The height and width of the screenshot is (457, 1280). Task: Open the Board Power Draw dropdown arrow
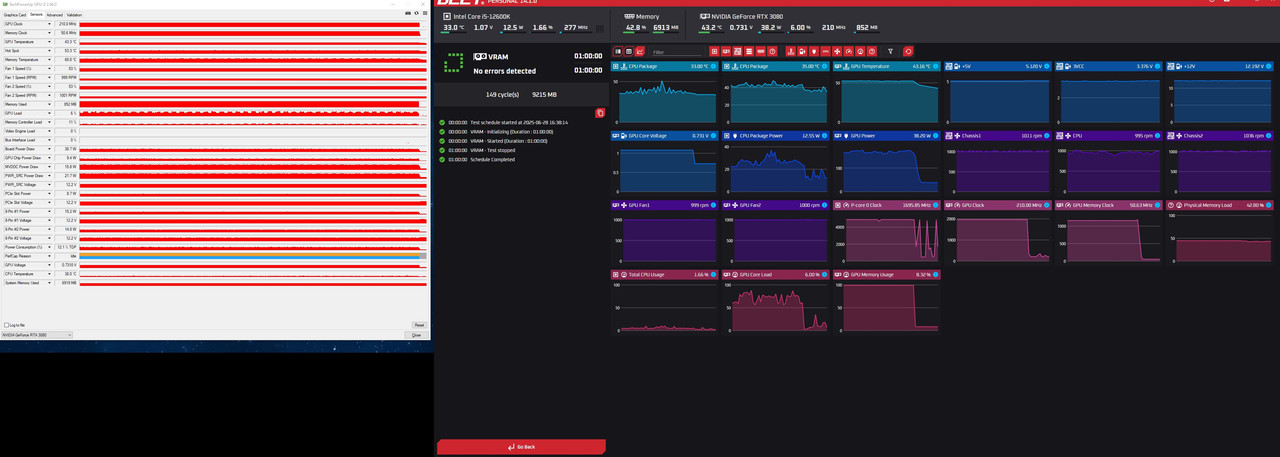[x=49, y=149]
